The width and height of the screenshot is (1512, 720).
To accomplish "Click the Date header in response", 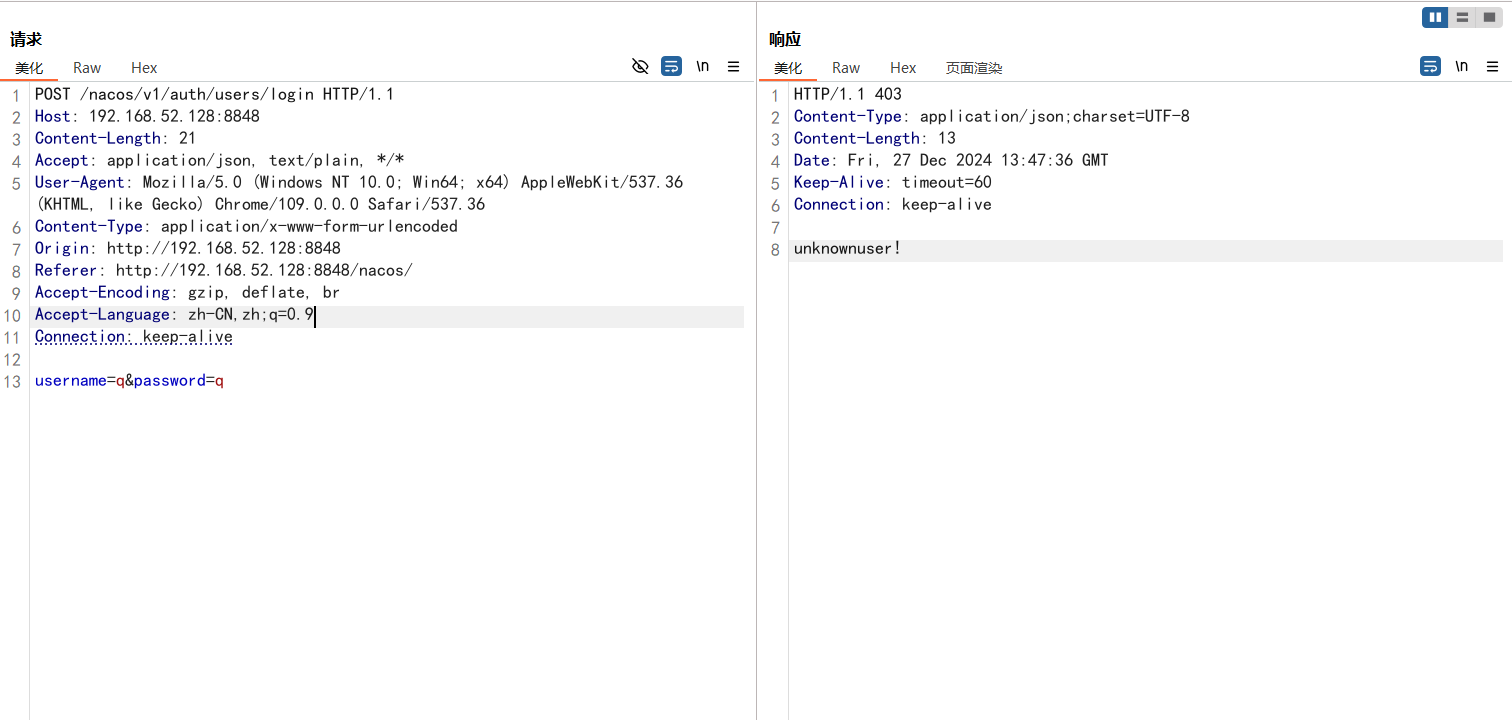I will pyautogui.click(x=951, y=160).
